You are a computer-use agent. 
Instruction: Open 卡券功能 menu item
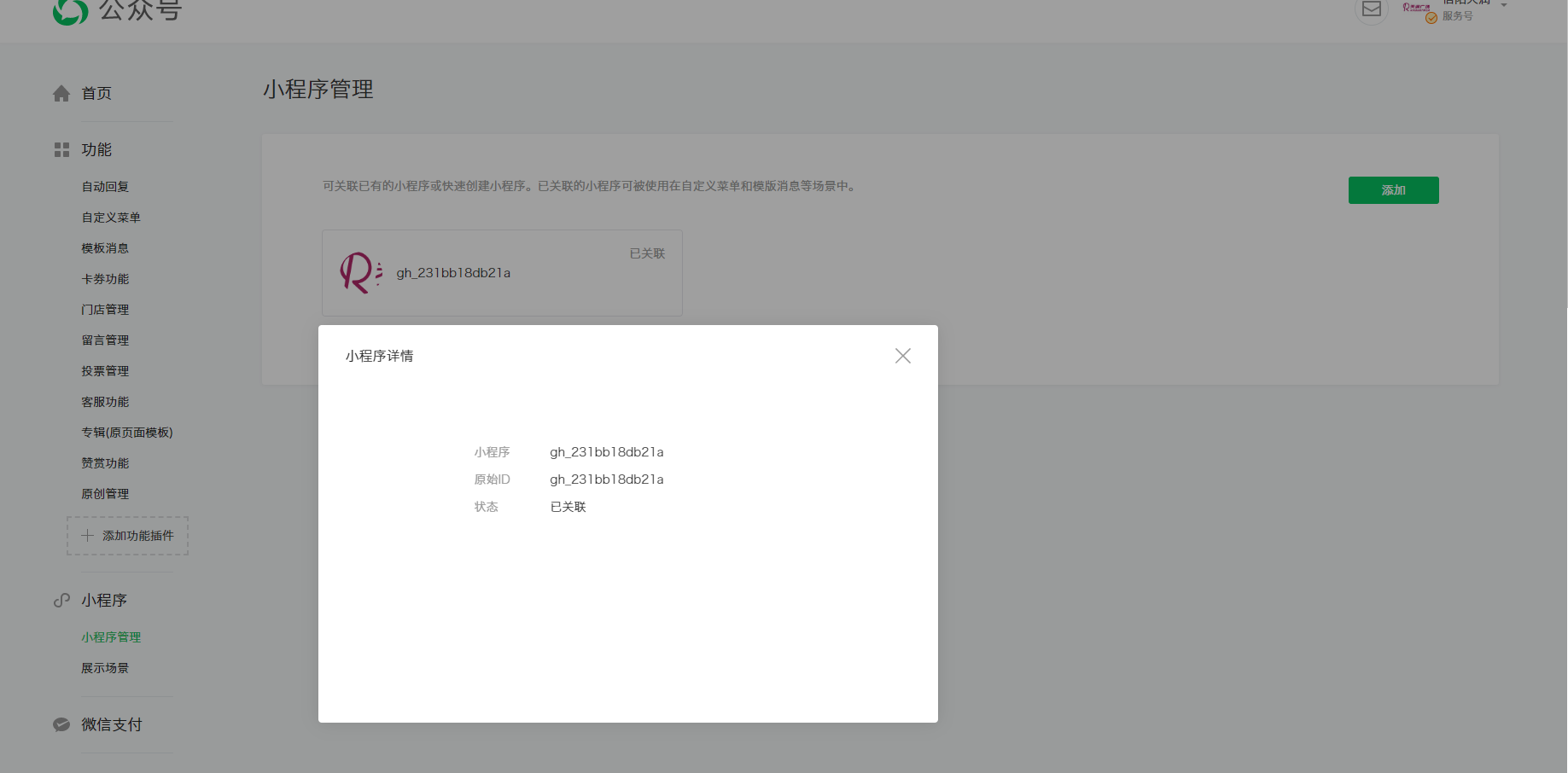click(x=105, y=279)
